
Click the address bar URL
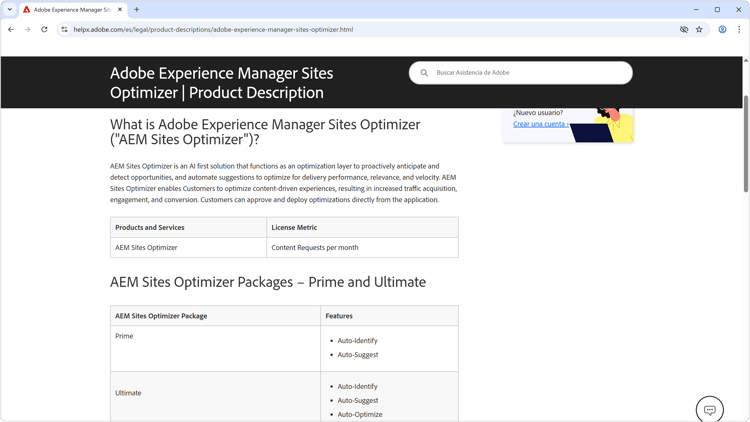tap(213, 29)
